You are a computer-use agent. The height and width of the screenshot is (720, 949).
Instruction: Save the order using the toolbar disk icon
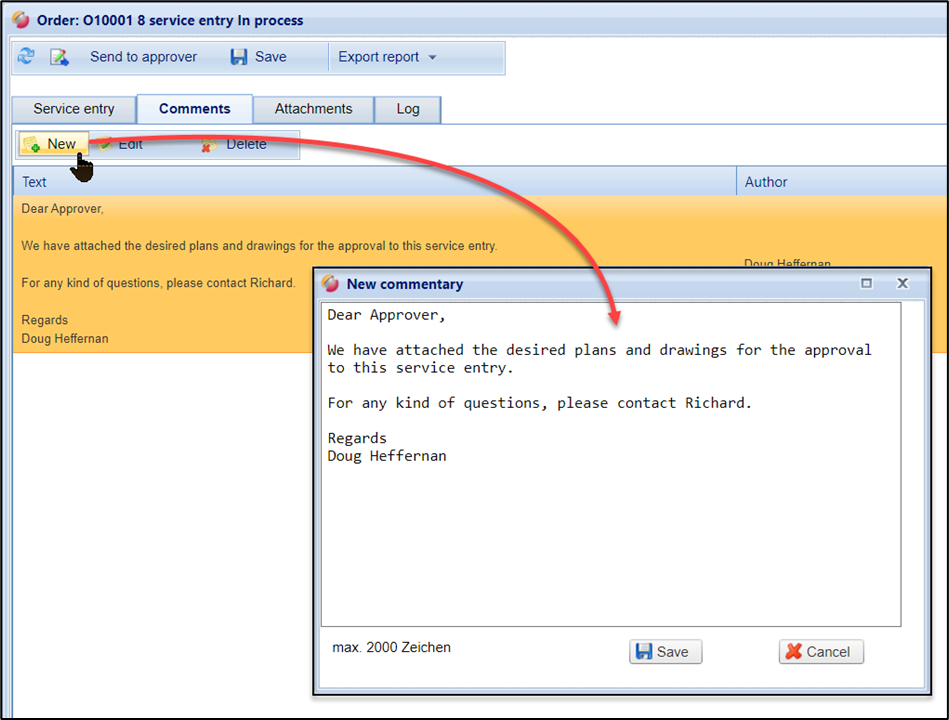pyautogui.click(x=258, y=57)
